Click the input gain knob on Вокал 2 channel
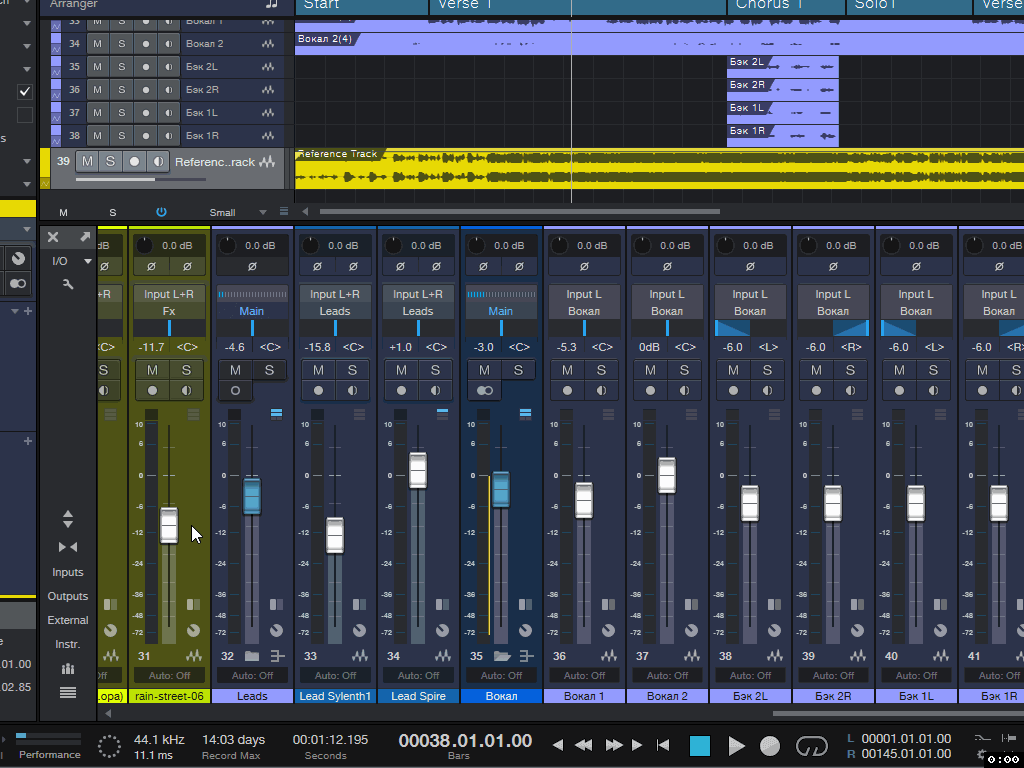Image resolution: width=1024 pixels, height=768 pixels. point(643,246)
